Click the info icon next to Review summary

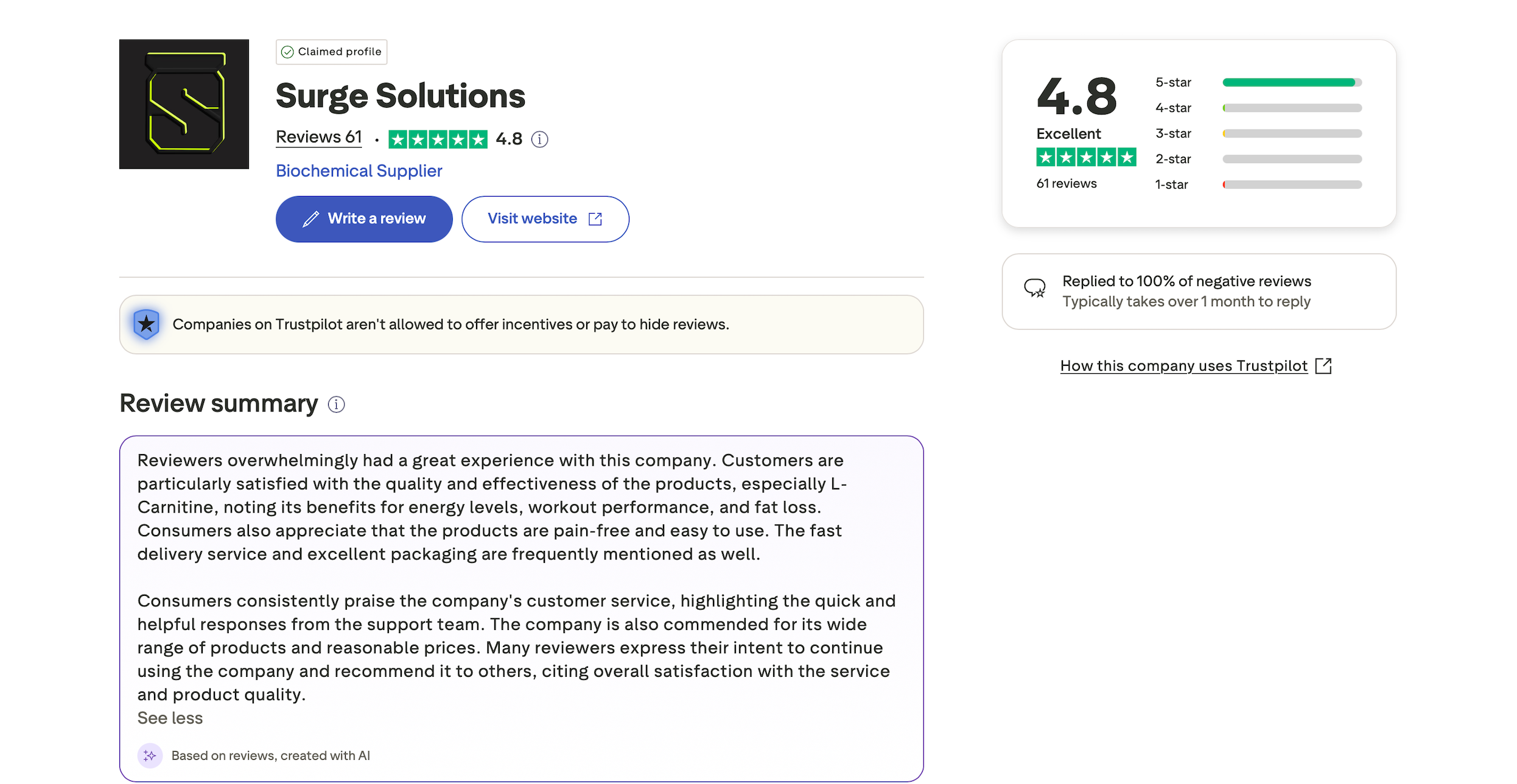pyautogui.click(x=336, y=404)
